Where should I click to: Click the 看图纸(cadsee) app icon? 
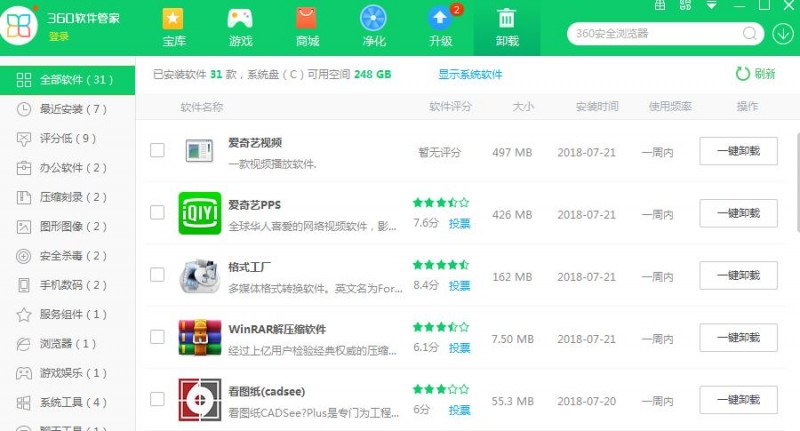point(199,399)
